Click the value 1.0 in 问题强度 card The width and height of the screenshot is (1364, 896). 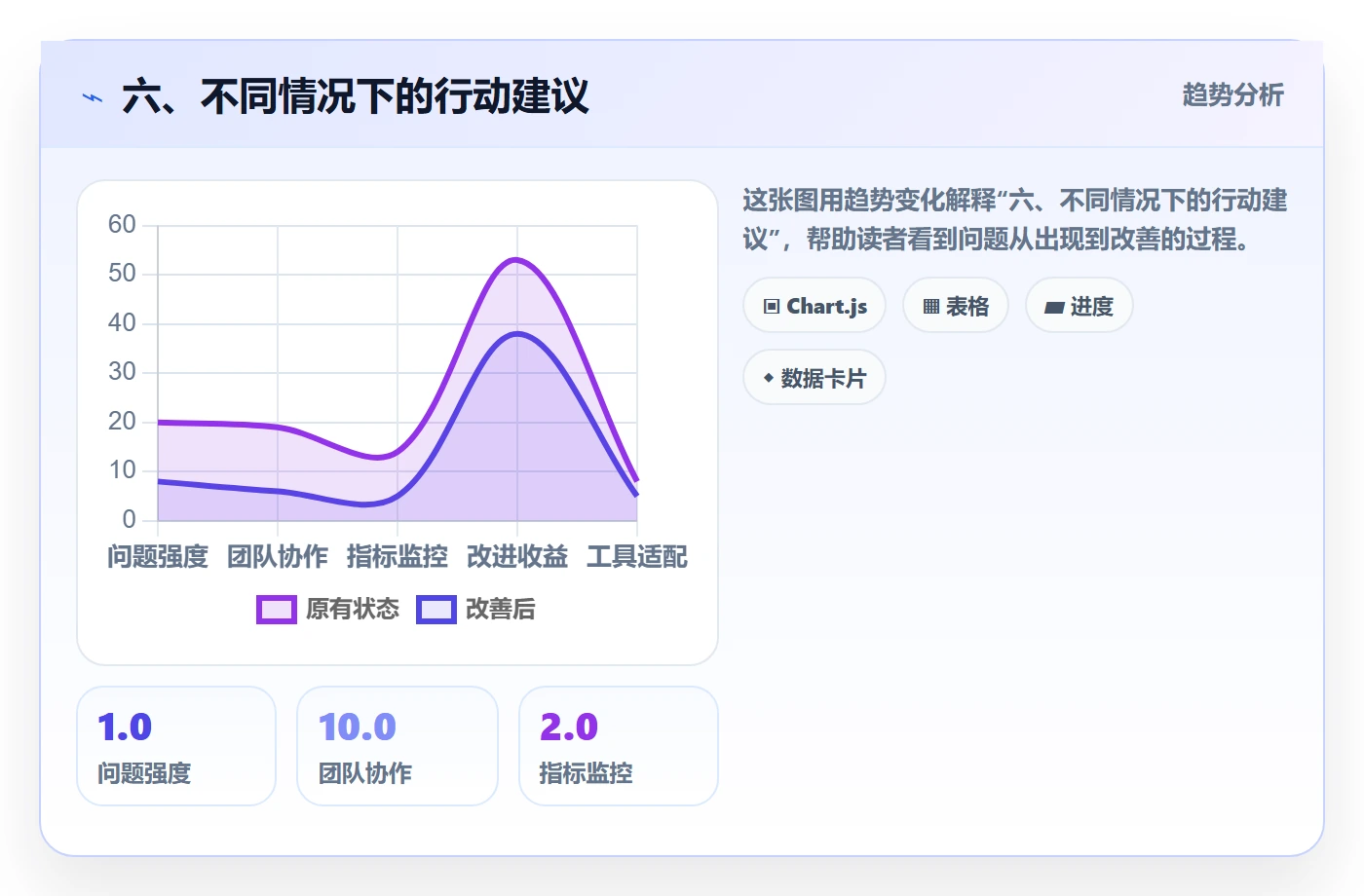[x=125, y=728]
